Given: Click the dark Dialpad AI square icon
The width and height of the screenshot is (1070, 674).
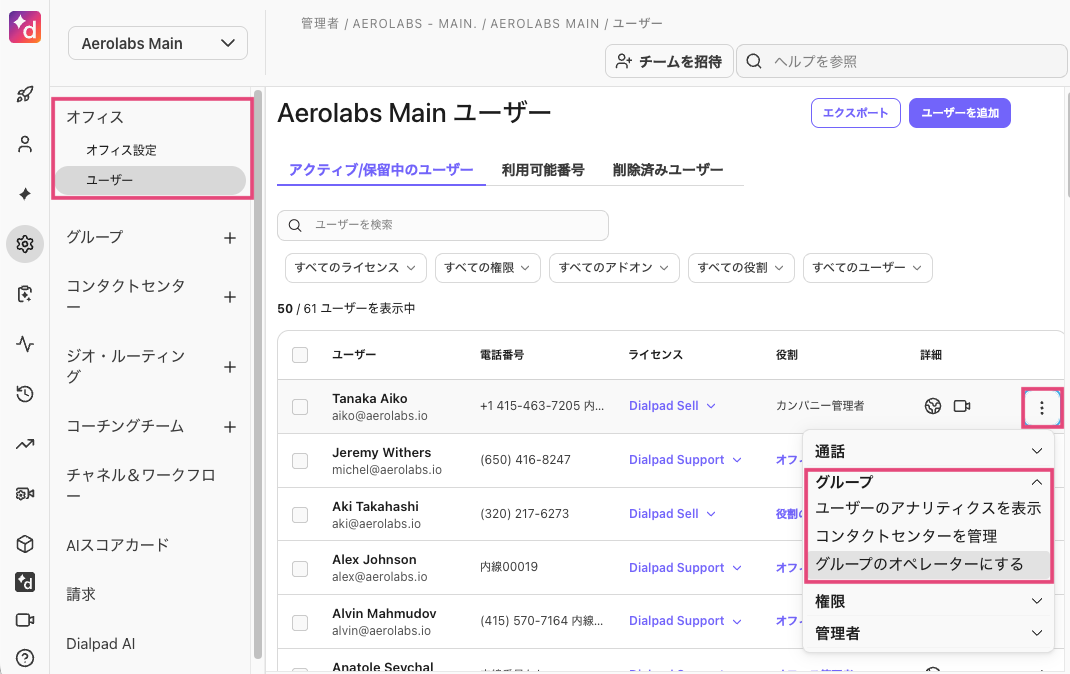Looking at the screenshot, I should pos(25,582).
